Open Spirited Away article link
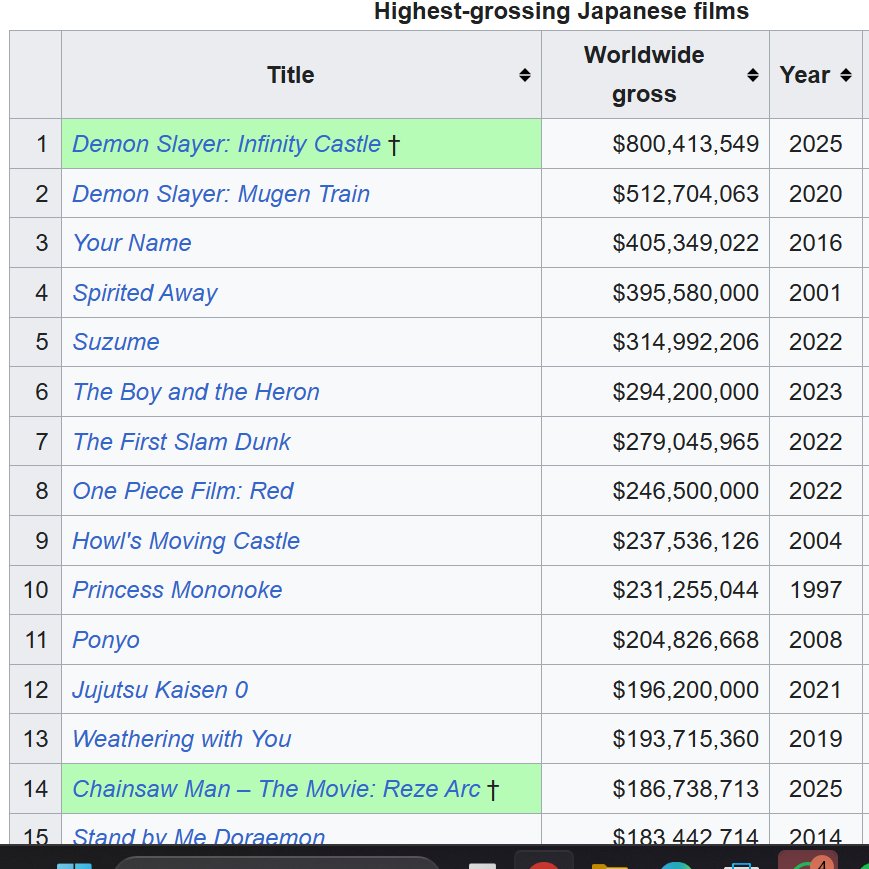 [145, 293]
